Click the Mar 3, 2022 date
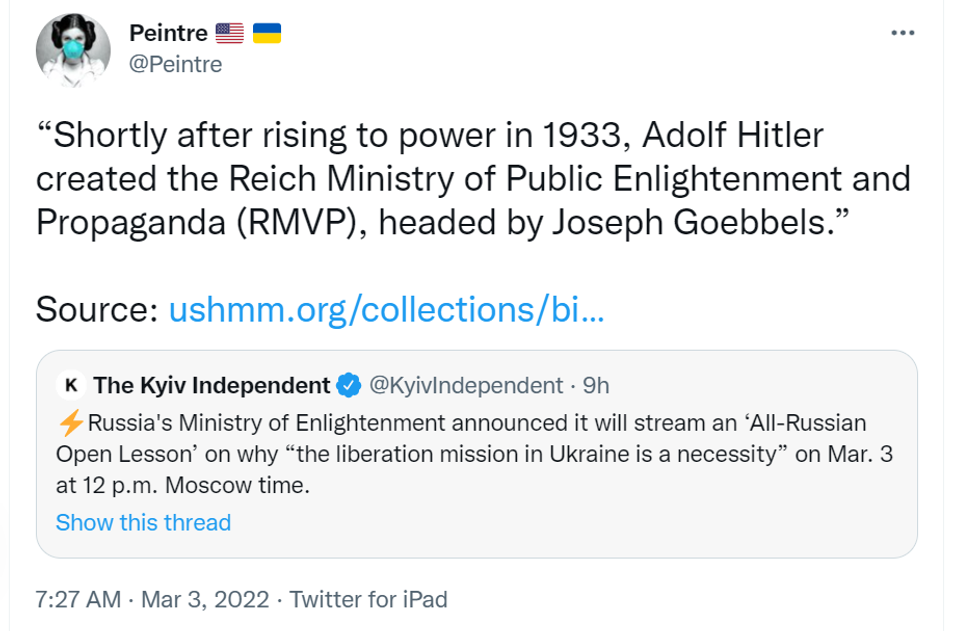The width and height of the screenshot is (980, 631). [205, 599]
